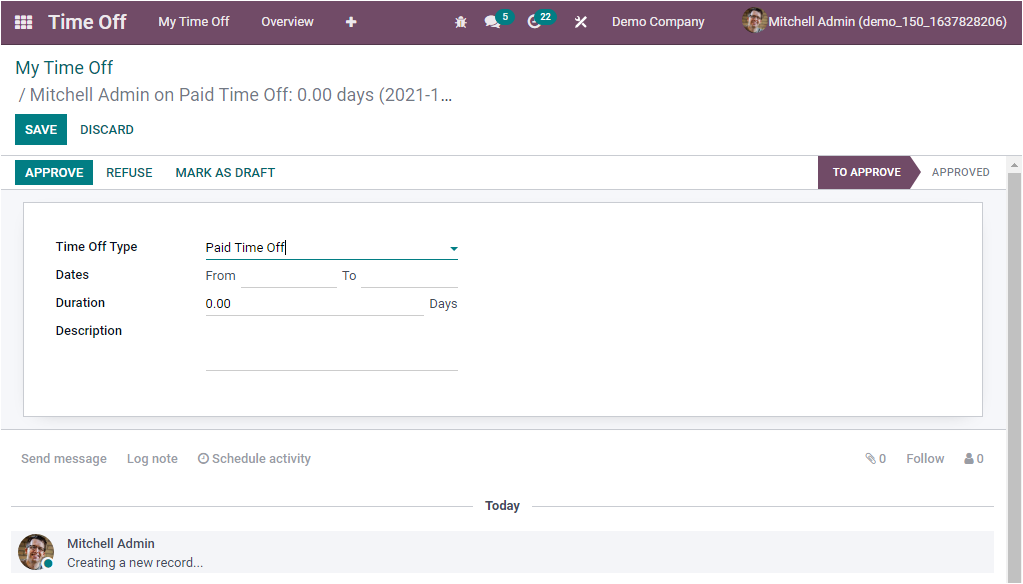The height and width of the screenshot is (584, 1023).
Task: Follow this time off record
Action: 924,458
